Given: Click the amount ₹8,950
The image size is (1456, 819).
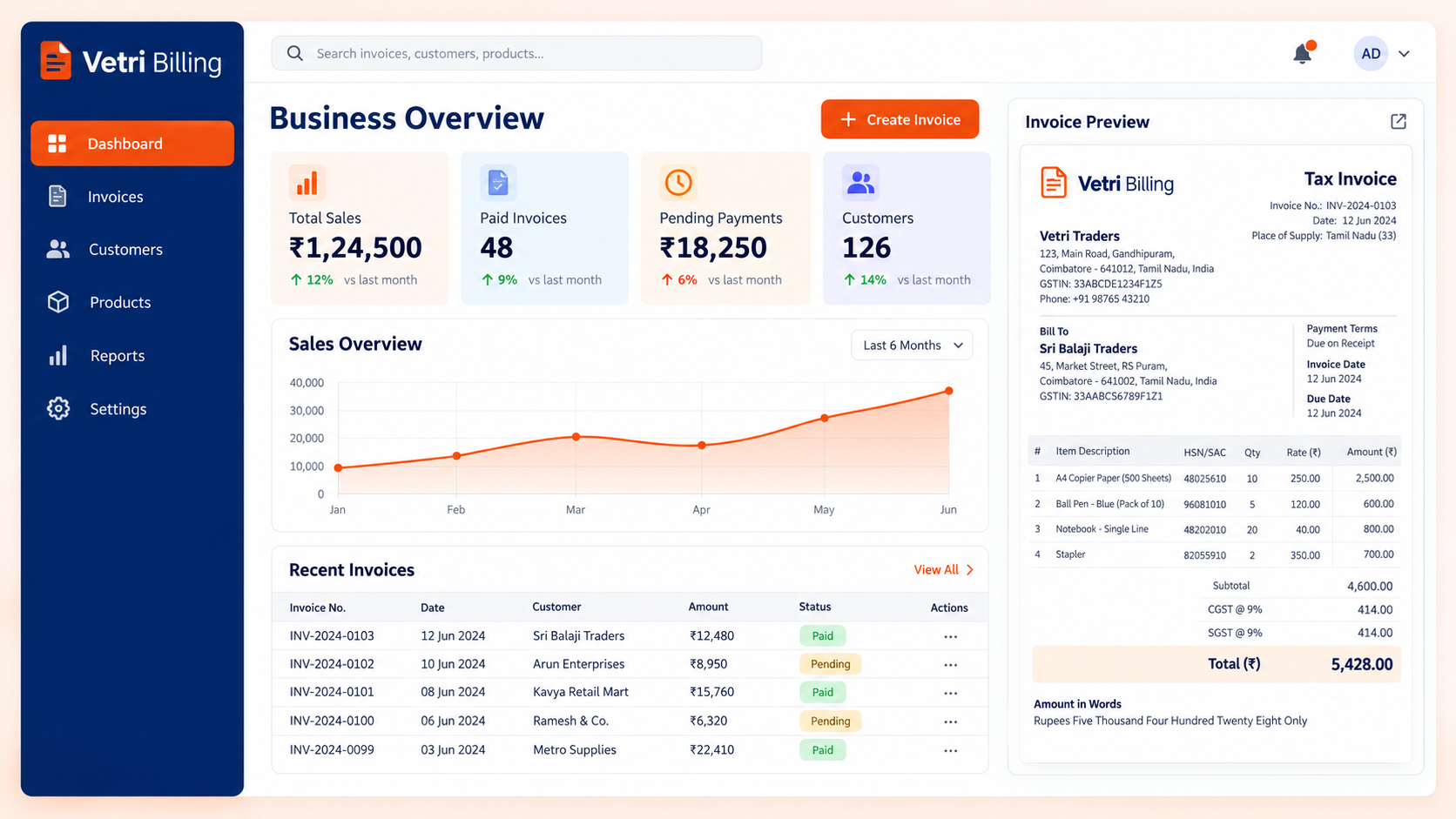Looking at the screenshot, I should (708, 664).
